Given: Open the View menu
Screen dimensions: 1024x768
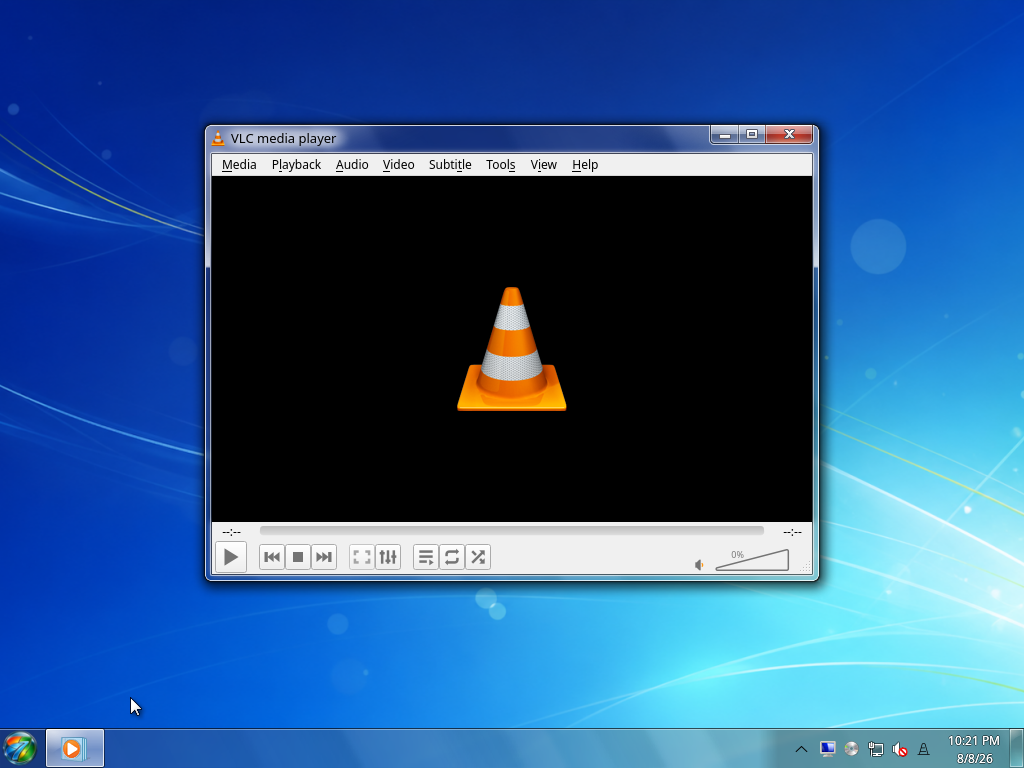Looking at the screenshot, I should pyautogui.click(x=543, y=165).
